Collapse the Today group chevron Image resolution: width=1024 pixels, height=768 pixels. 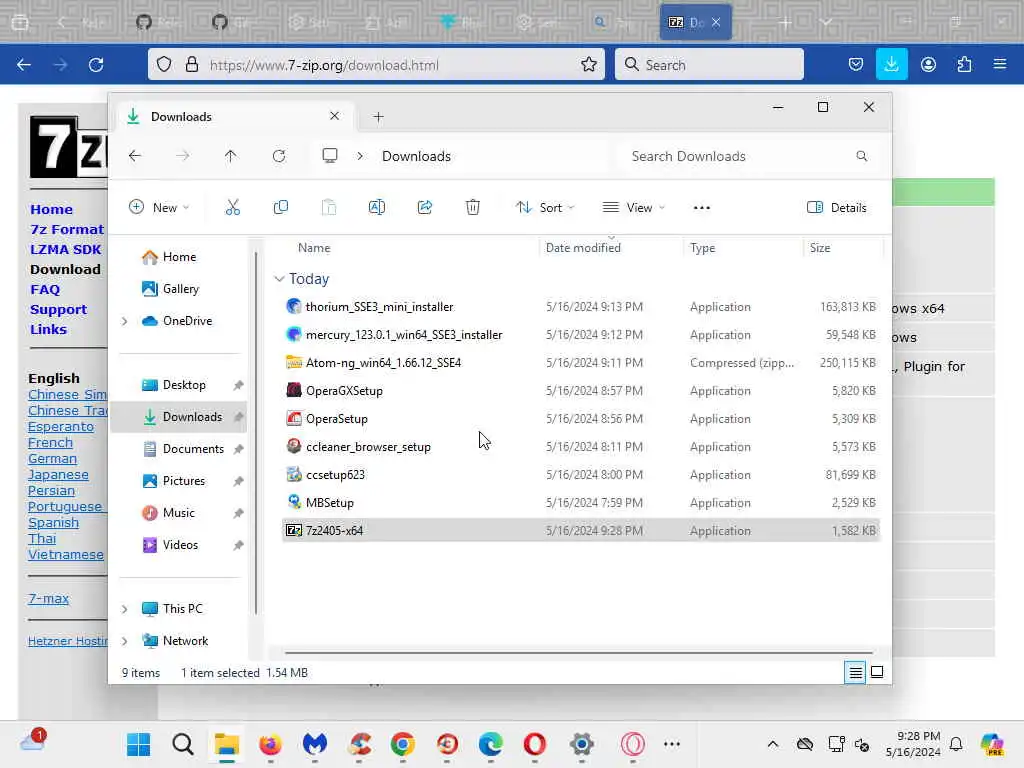280,279
